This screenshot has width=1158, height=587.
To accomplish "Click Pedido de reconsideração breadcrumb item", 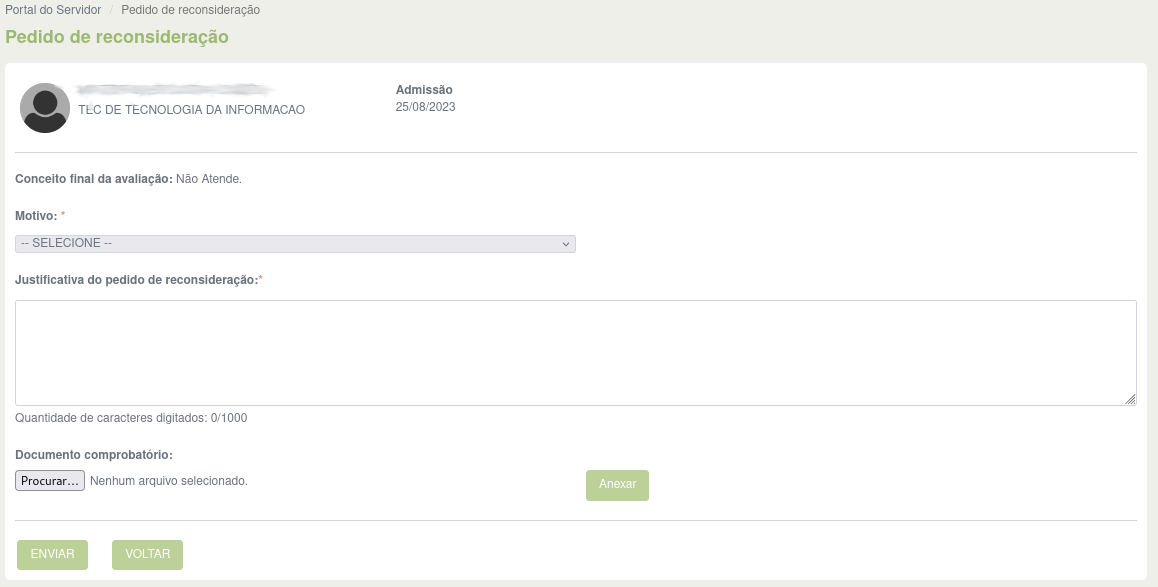I will click(191, 10).
